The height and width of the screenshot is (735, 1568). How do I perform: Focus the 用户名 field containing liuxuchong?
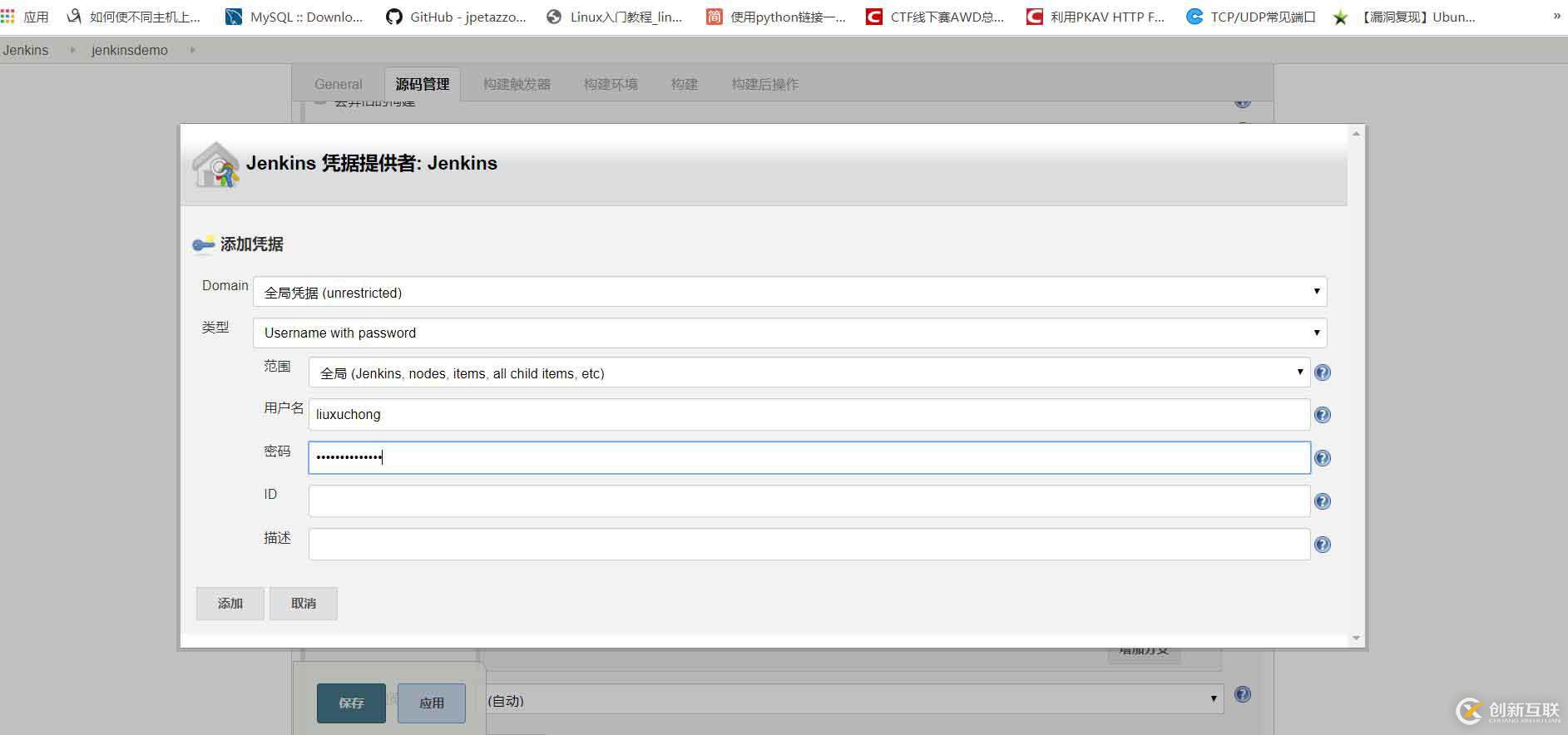coord(809,414)
